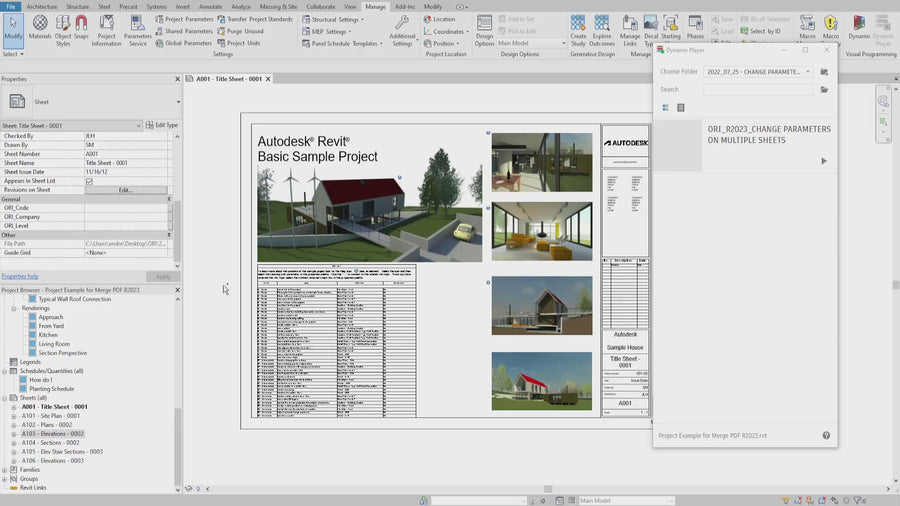Run the ORI_R2023 change parameters script
The height and width of the screenshot is (506, 900).
824,161
